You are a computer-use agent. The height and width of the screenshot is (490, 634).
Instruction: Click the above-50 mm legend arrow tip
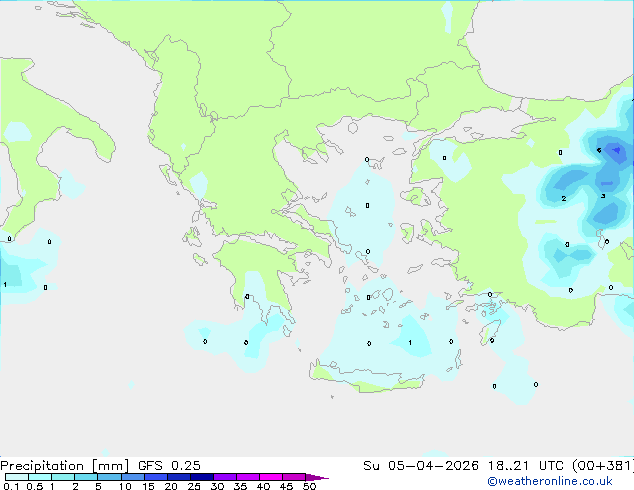click(317, 477)
